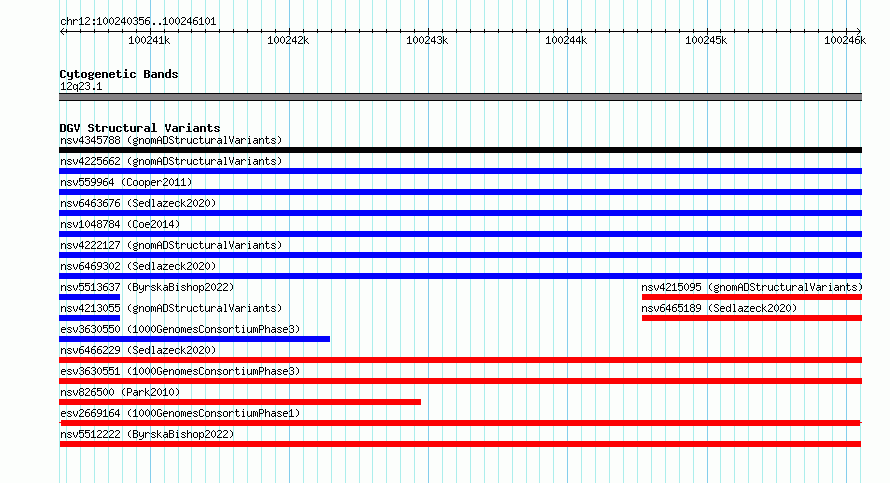890x483 pixels.
Task: Open the esv3630551 Phase3 label
Action: 180,371
